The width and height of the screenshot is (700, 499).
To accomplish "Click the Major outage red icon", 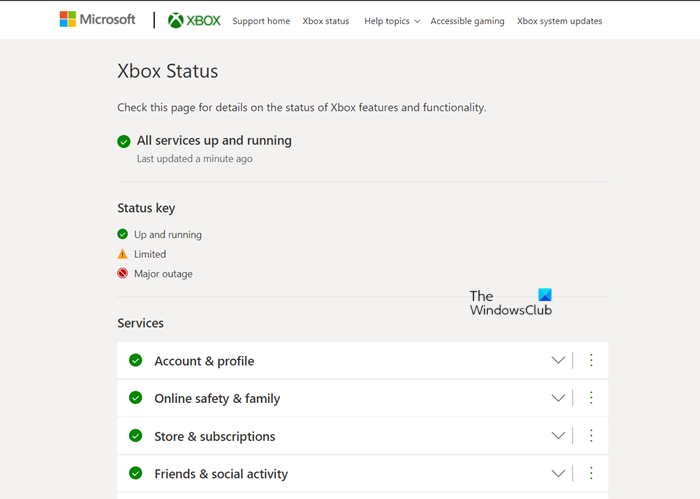I will click(x=122, y=273).
